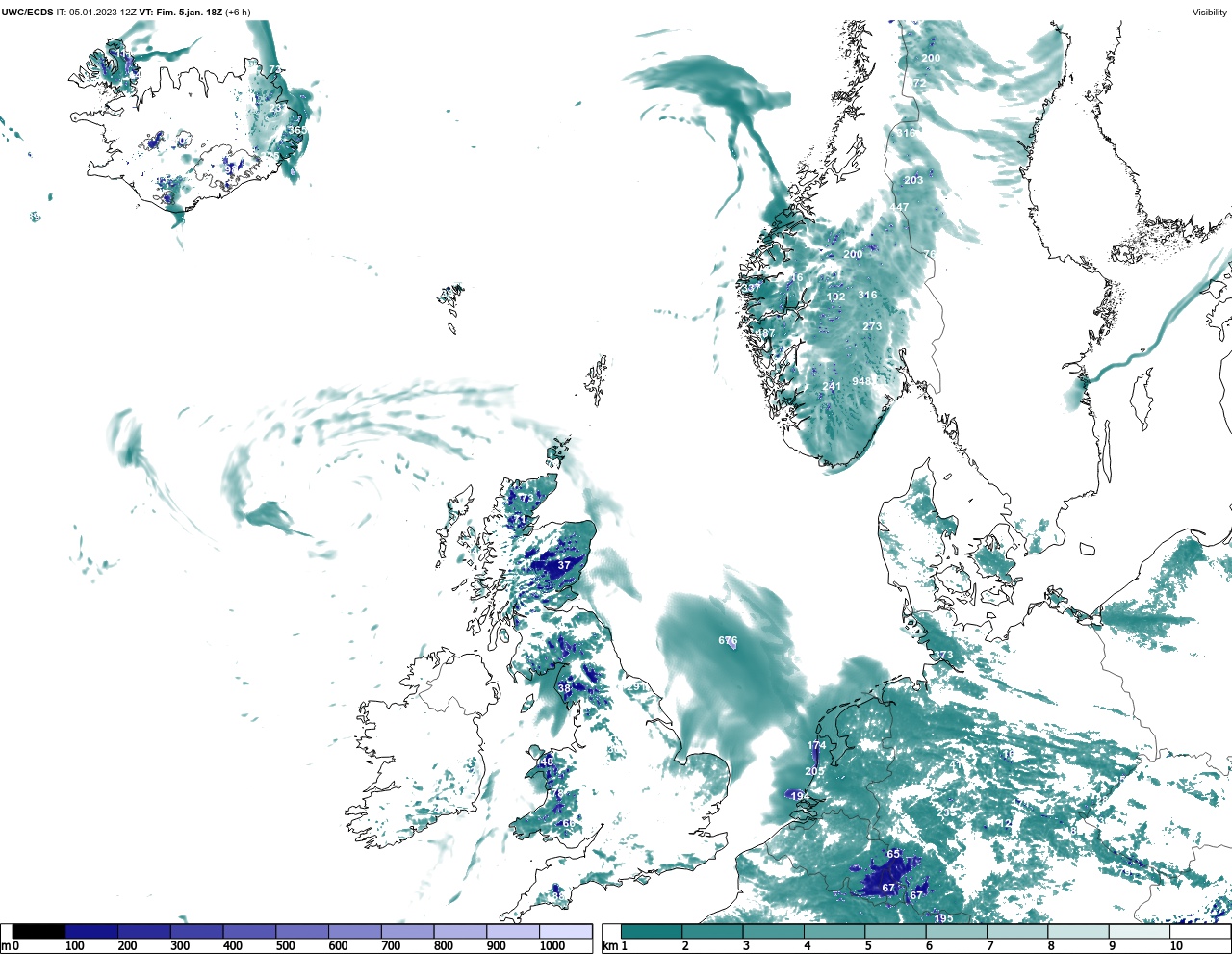Click the '676' value over the North Sea

click(x=728, y=640)
